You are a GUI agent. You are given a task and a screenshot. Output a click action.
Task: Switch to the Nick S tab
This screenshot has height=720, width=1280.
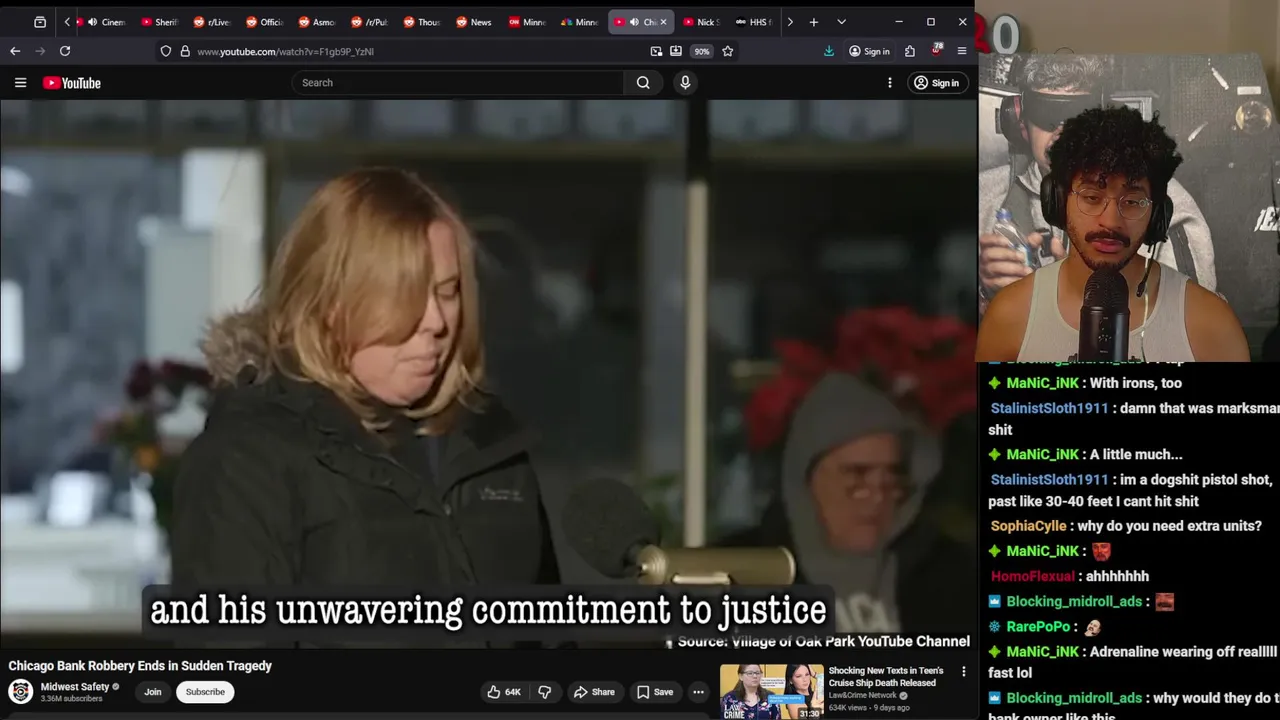(x=702, y=22)
